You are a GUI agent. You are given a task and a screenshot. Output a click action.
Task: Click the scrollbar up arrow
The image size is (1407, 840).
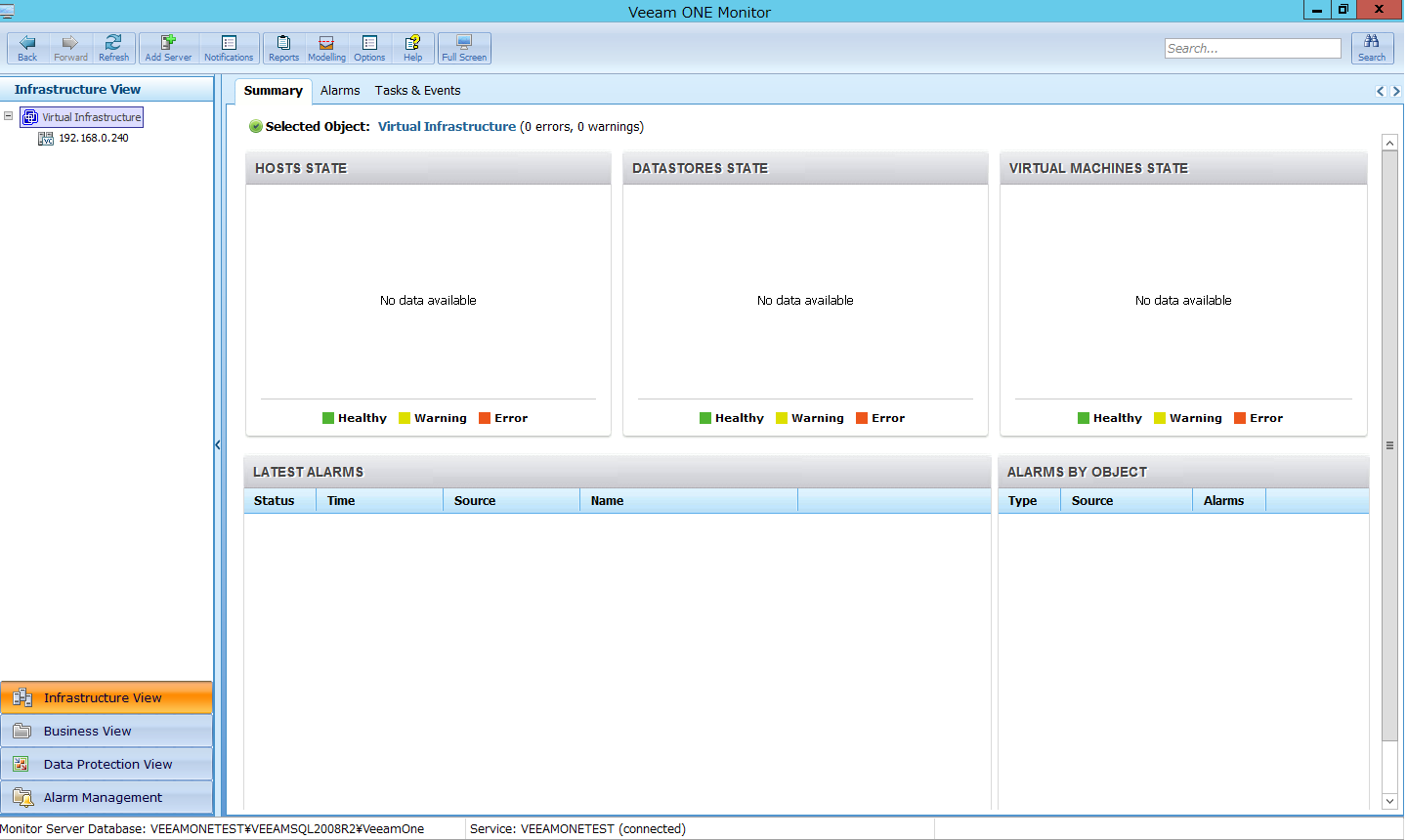pyautogui.click(x=1389, y=143)
